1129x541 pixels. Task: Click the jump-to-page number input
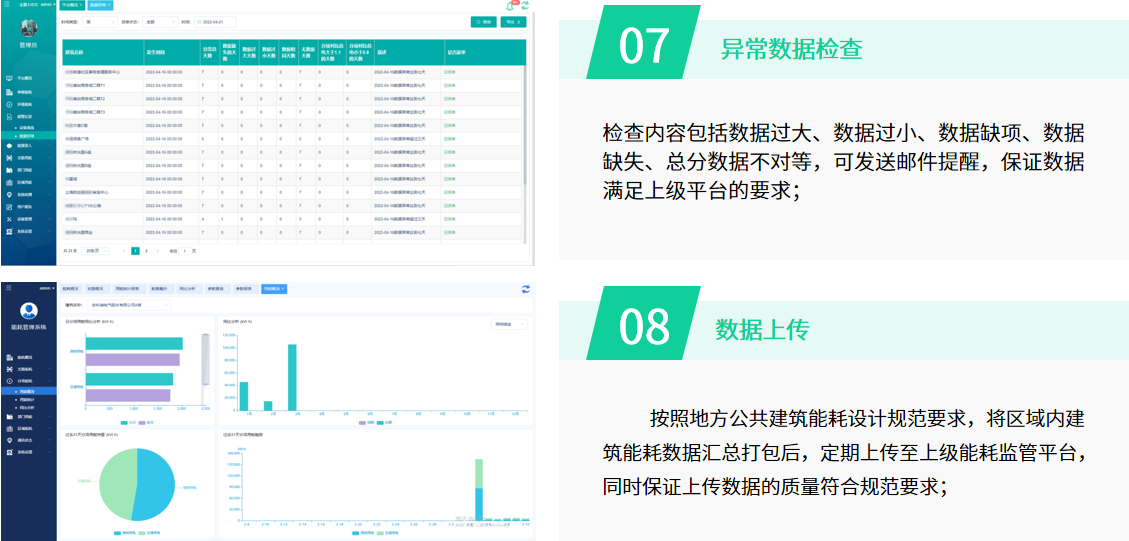(x=184, y=251)
